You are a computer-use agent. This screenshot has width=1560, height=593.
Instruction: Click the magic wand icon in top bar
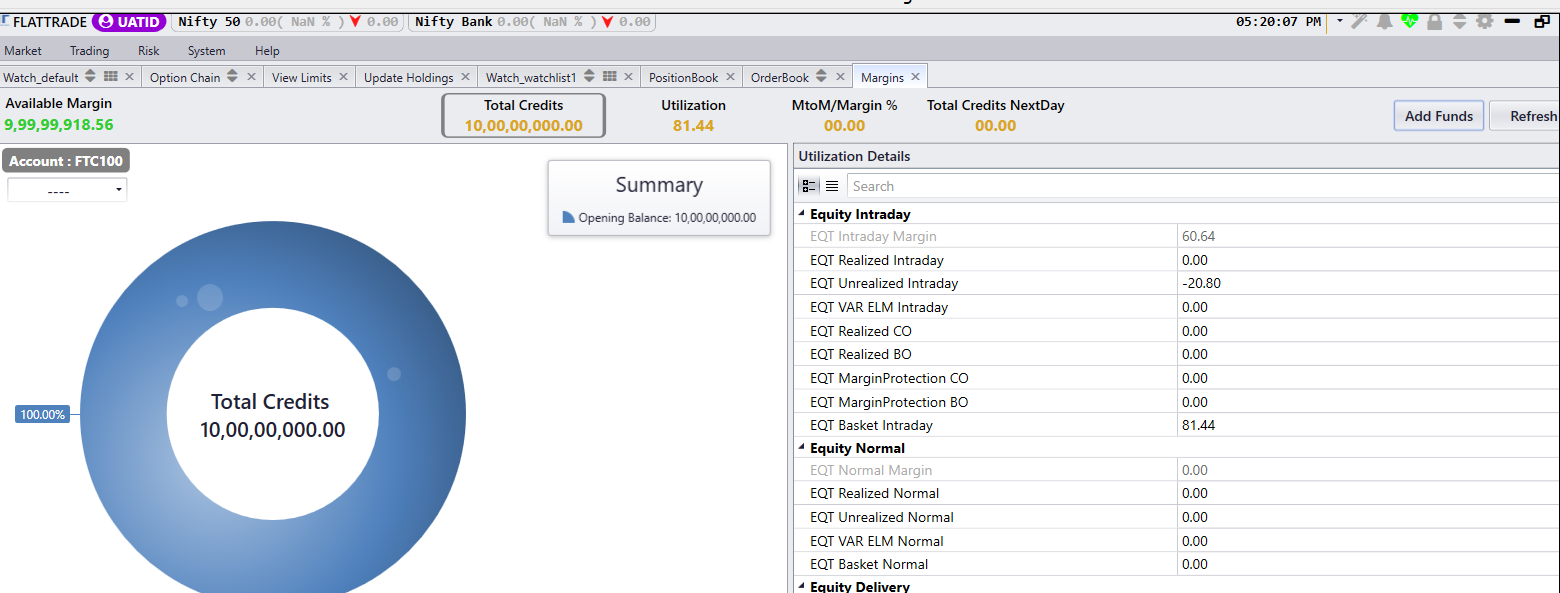pos(1359,21)
